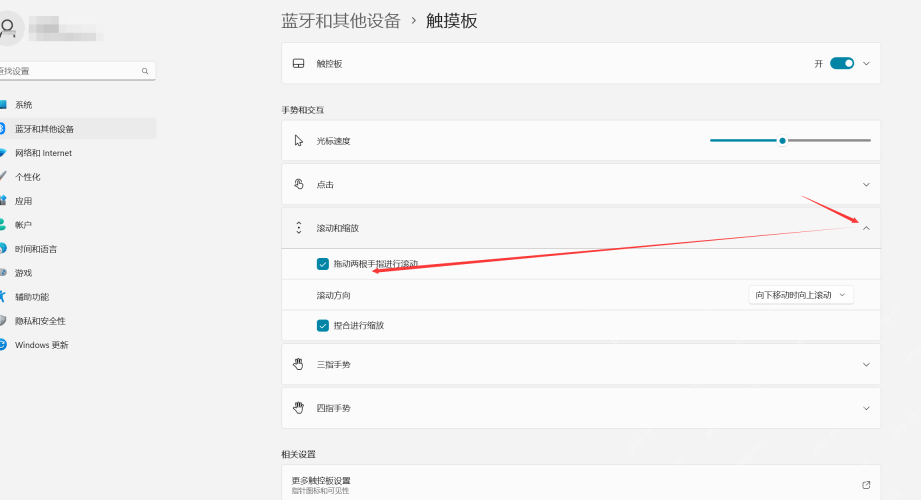Open 时间和语言 in the sidebar

coord(78,249)
